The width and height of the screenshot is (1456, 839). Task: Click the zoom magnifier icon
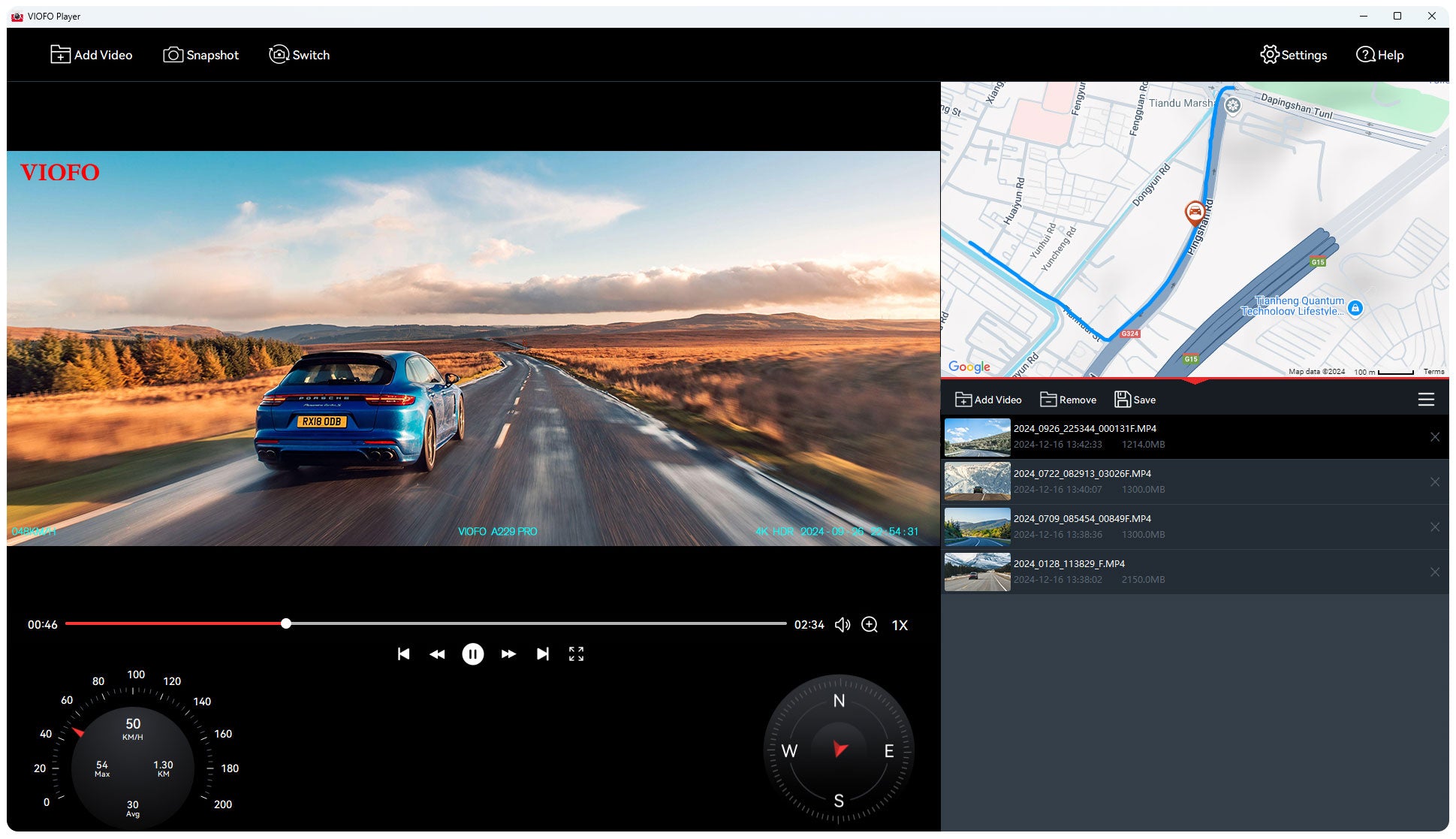870,625
